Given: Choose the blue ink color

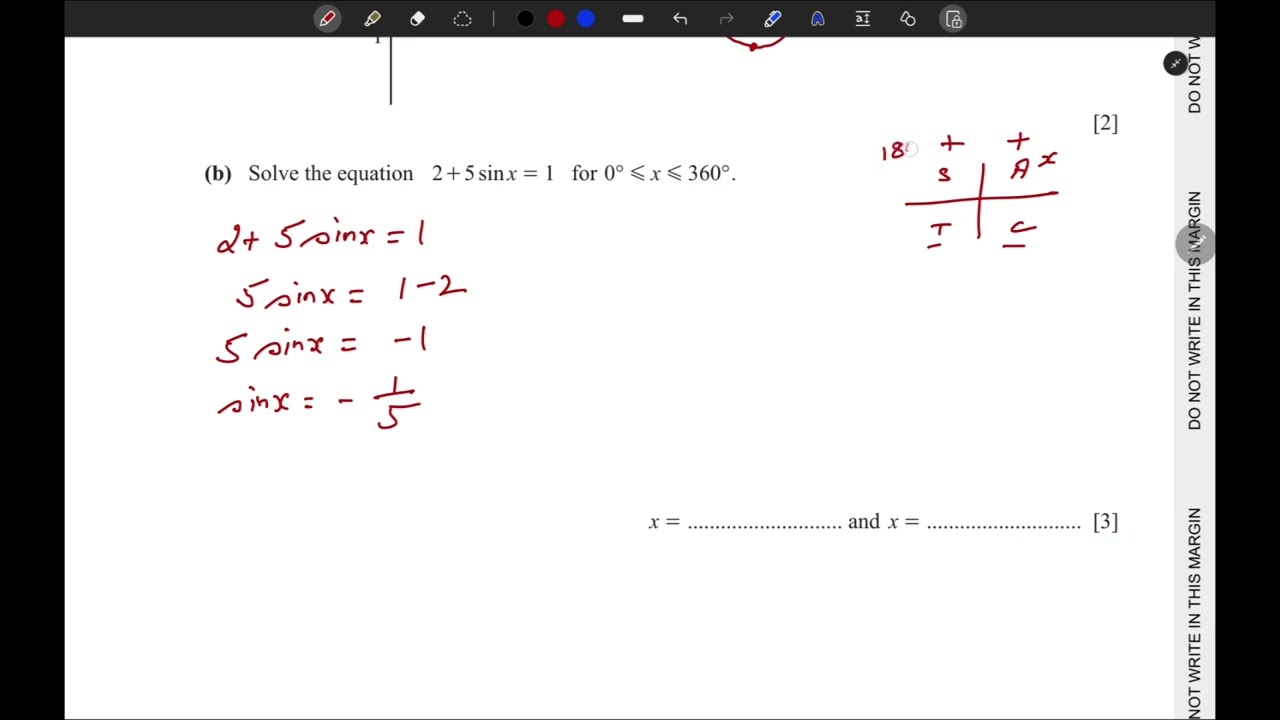Looking at the screenshot, I should [586, 19].
